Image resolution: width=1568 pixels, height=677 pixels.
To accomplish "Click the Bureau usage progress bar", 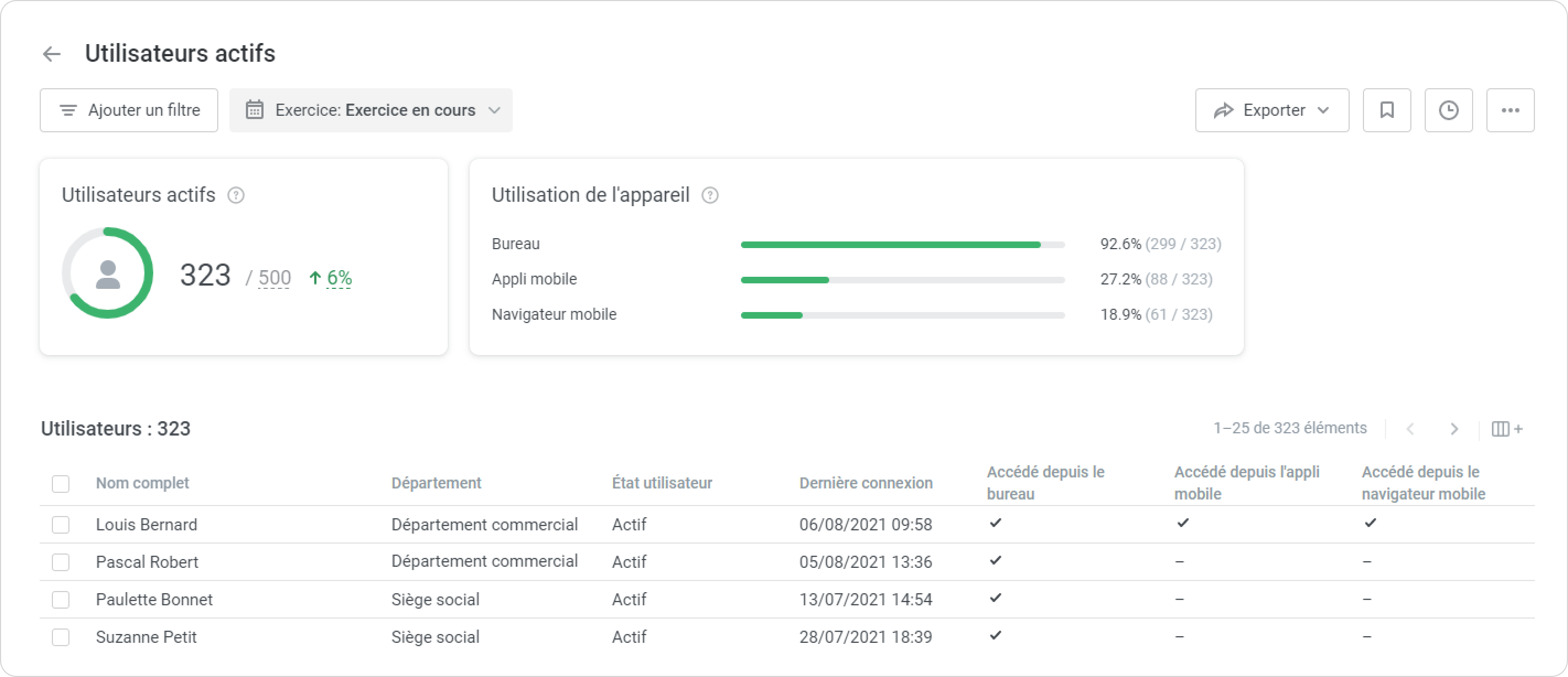I will click(902, 245).
